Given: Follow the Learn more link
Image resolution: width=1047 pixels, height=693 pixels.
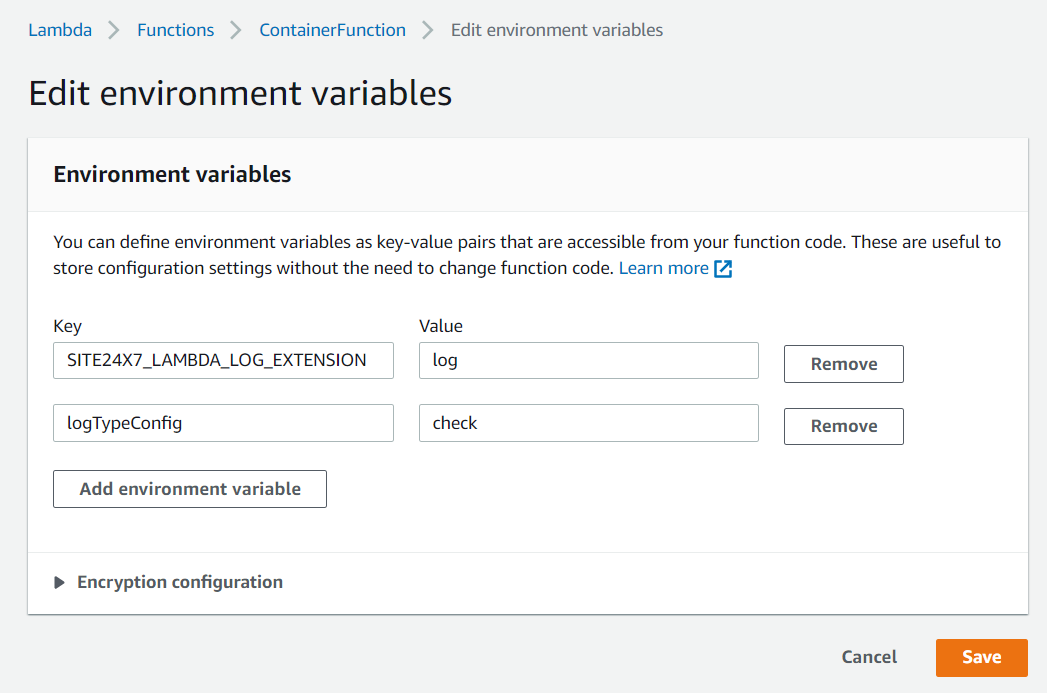Looking at the screenshot, I should tap(664, 268).
